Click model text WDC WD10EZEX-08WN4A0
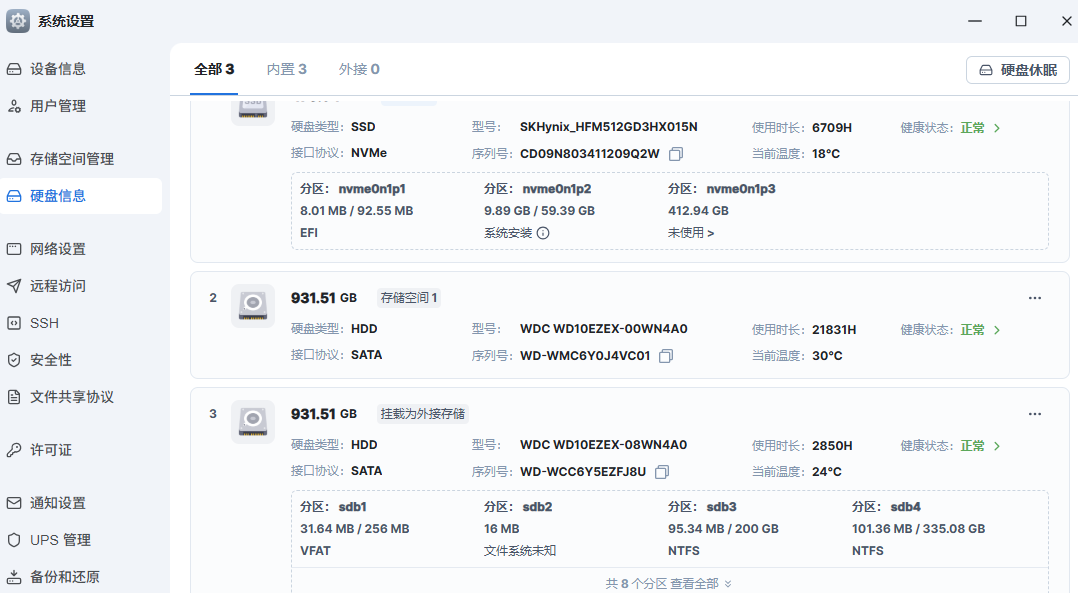 pos(604,445)
